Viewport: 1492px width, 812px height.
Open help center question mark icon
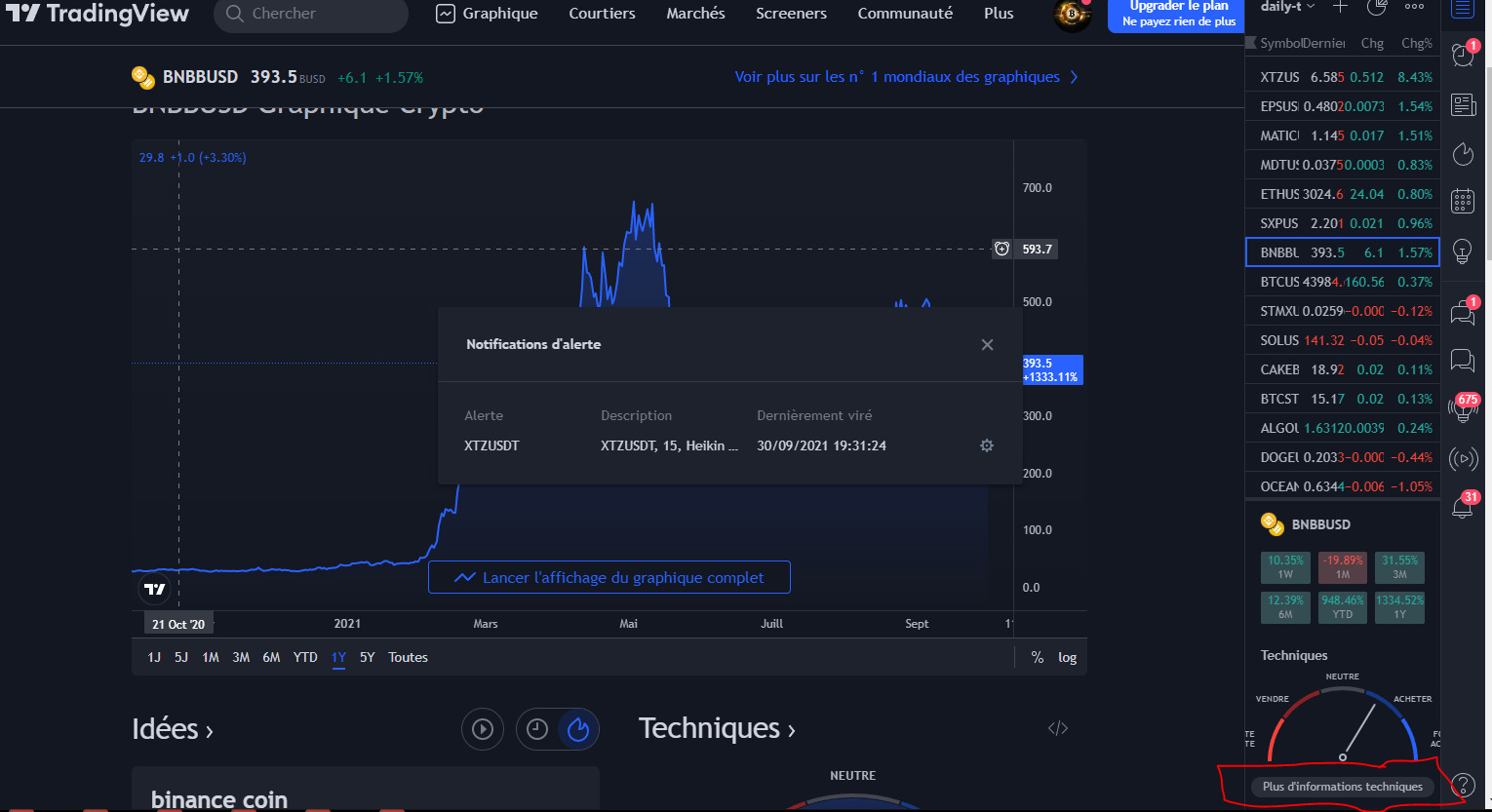click(1463, 785)
